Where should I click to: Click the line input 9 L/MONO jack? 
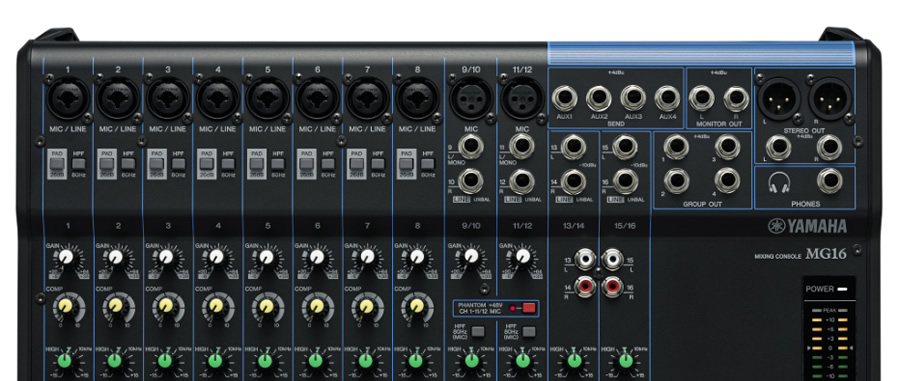click(471, 147)
